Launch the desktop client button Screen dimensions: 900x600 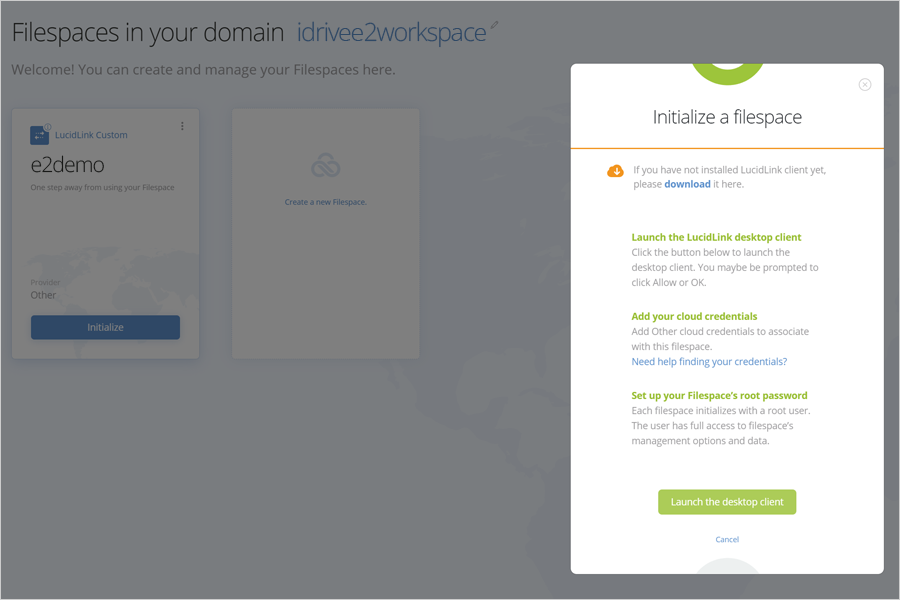pos(727,502)
